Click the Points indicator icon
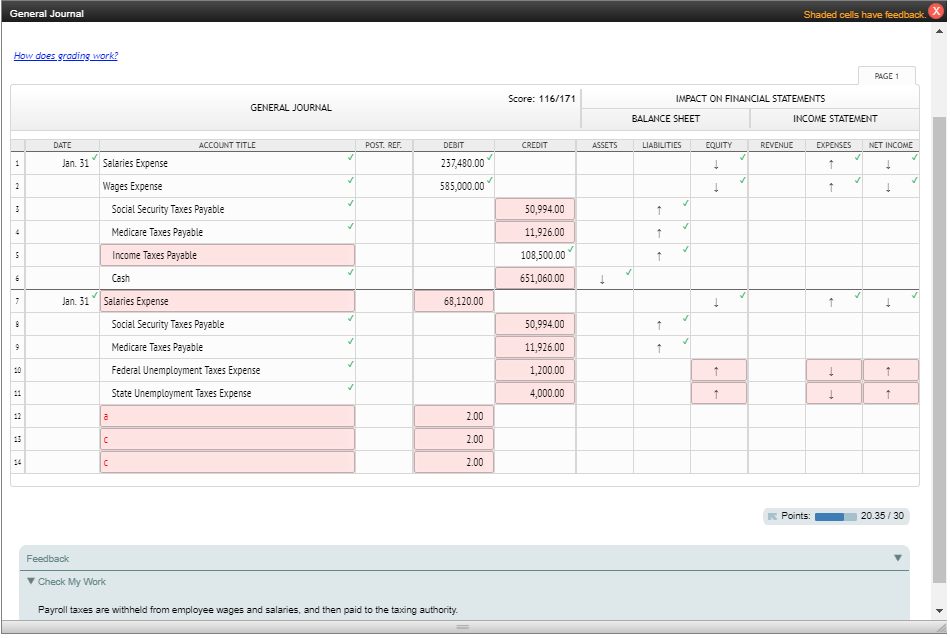 [x=772, y=516]
